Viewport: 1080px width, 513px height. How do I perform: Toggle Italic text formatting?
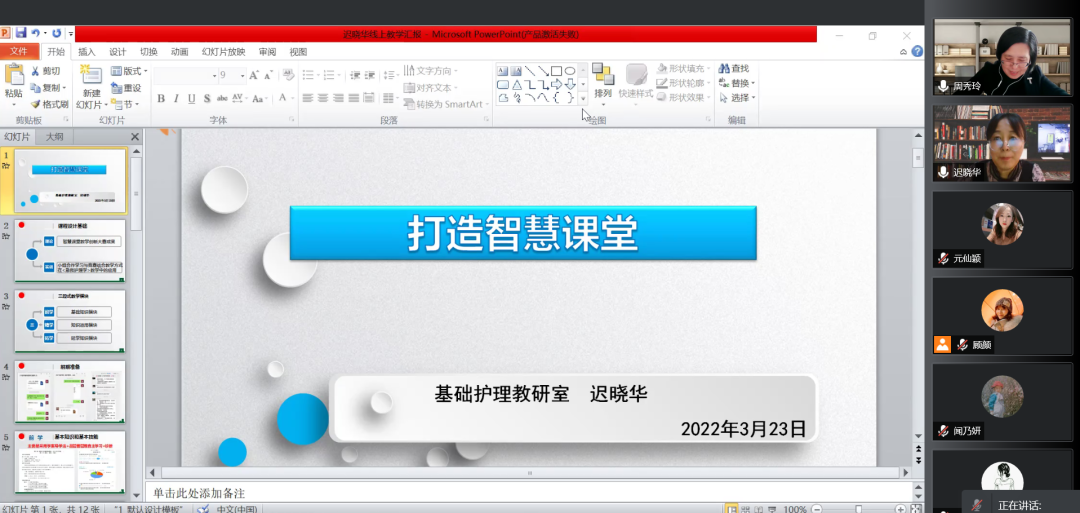tap(176, 98)
